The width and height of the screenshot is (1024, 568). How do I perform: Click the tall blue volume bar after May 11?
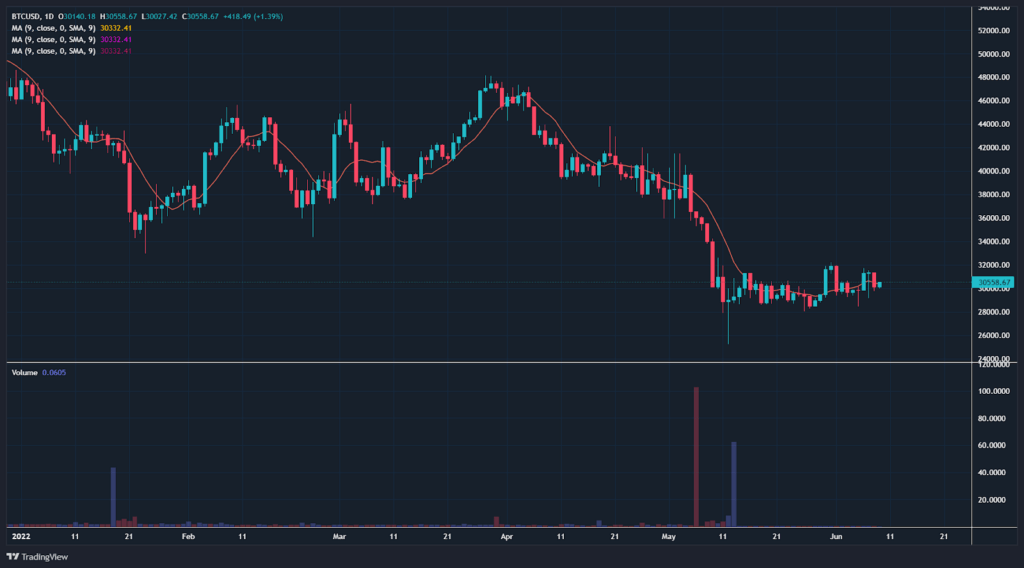(734, 484)
